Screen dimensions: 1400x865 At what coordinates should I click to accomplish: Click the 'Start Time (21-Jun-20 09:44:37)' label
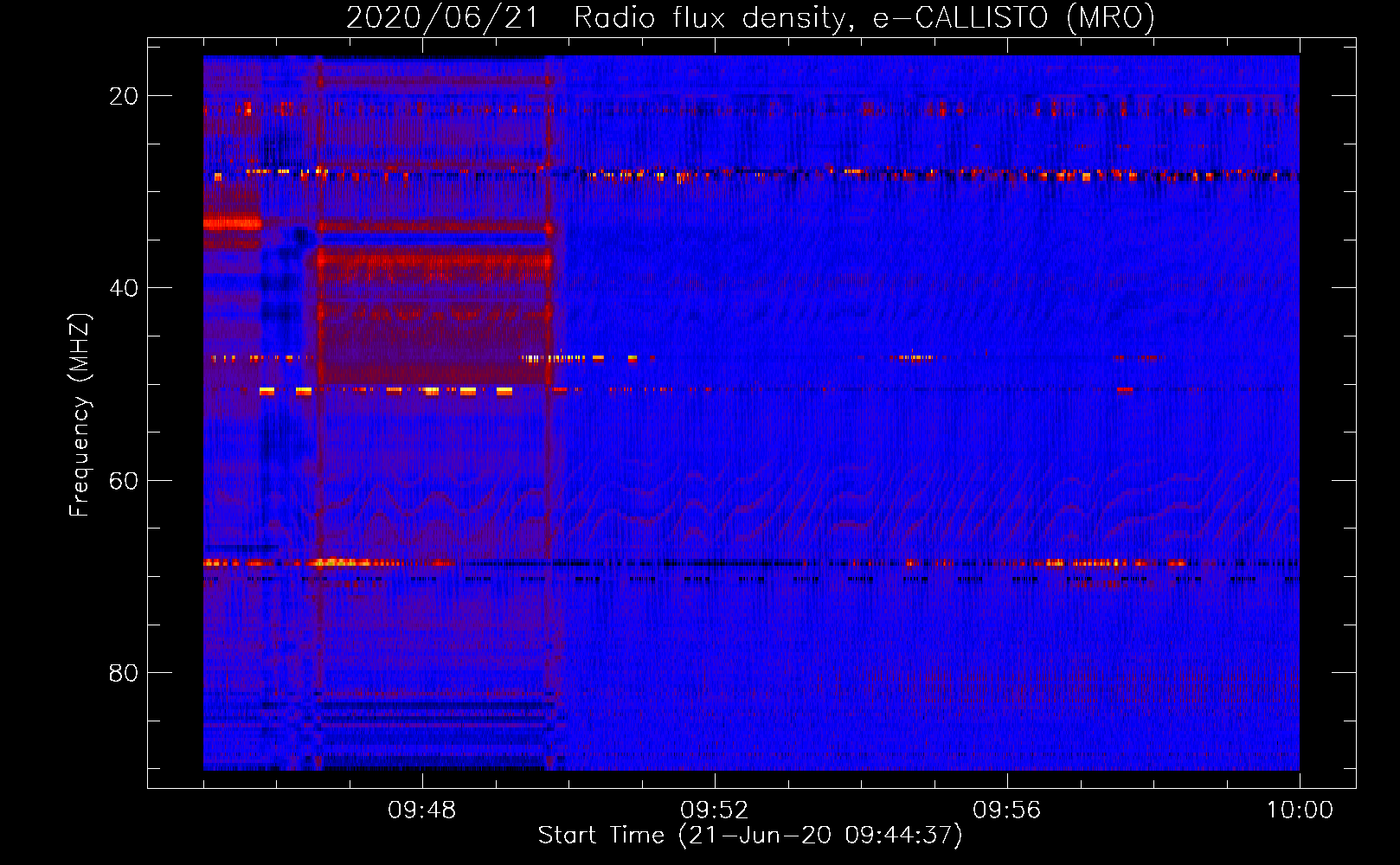750,836
